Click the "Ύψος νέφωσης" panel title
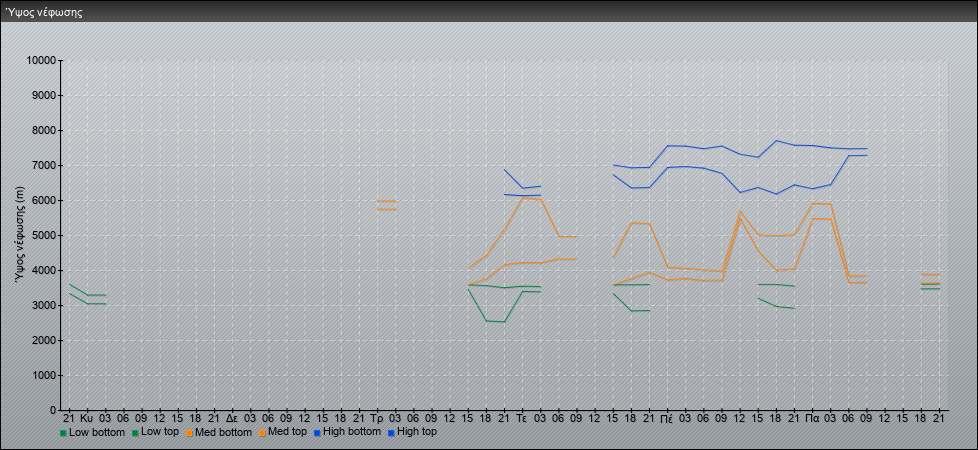 [44, 12]
